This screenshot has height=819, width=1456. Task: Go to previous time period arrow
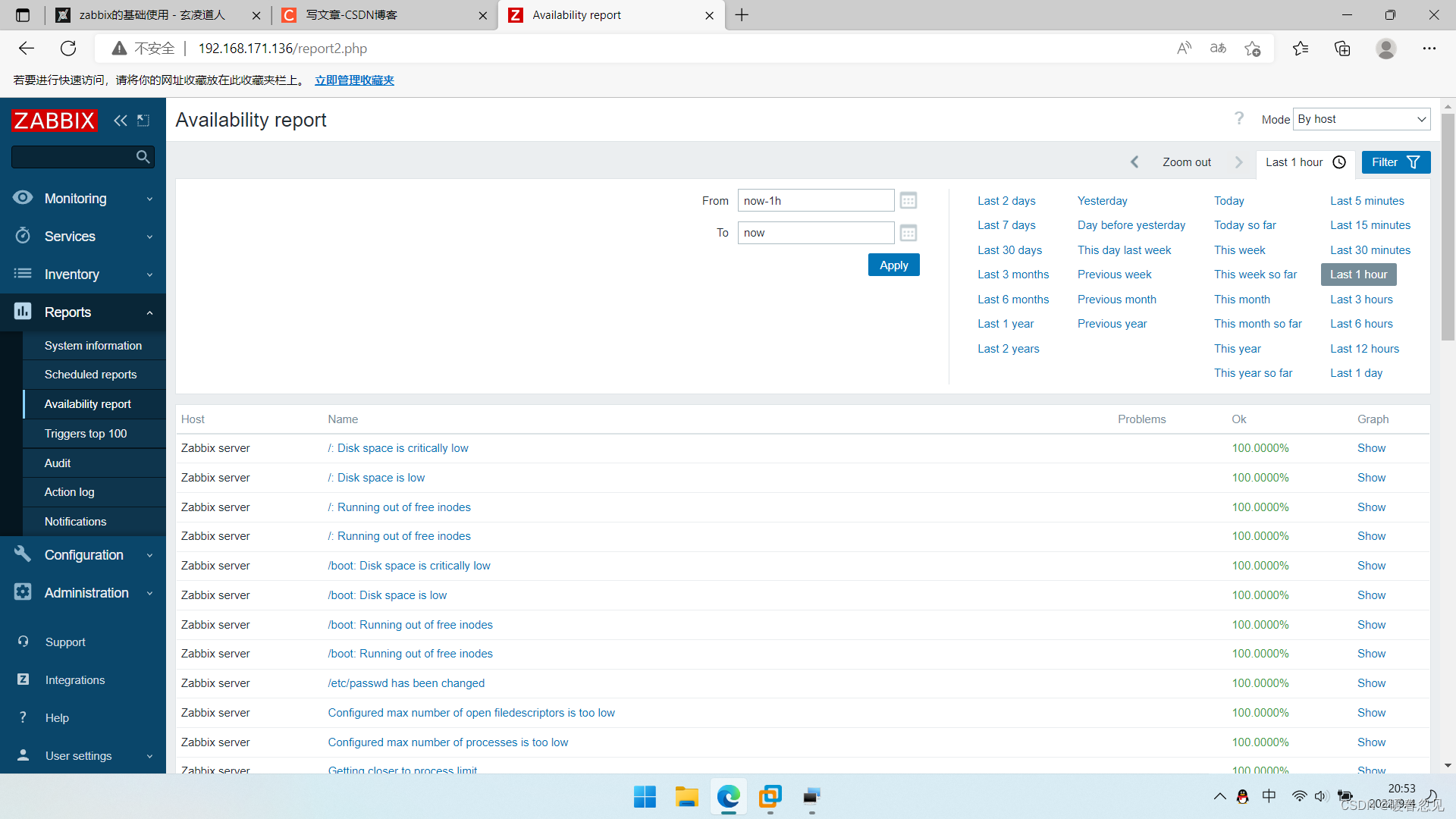click(1134, 162)
